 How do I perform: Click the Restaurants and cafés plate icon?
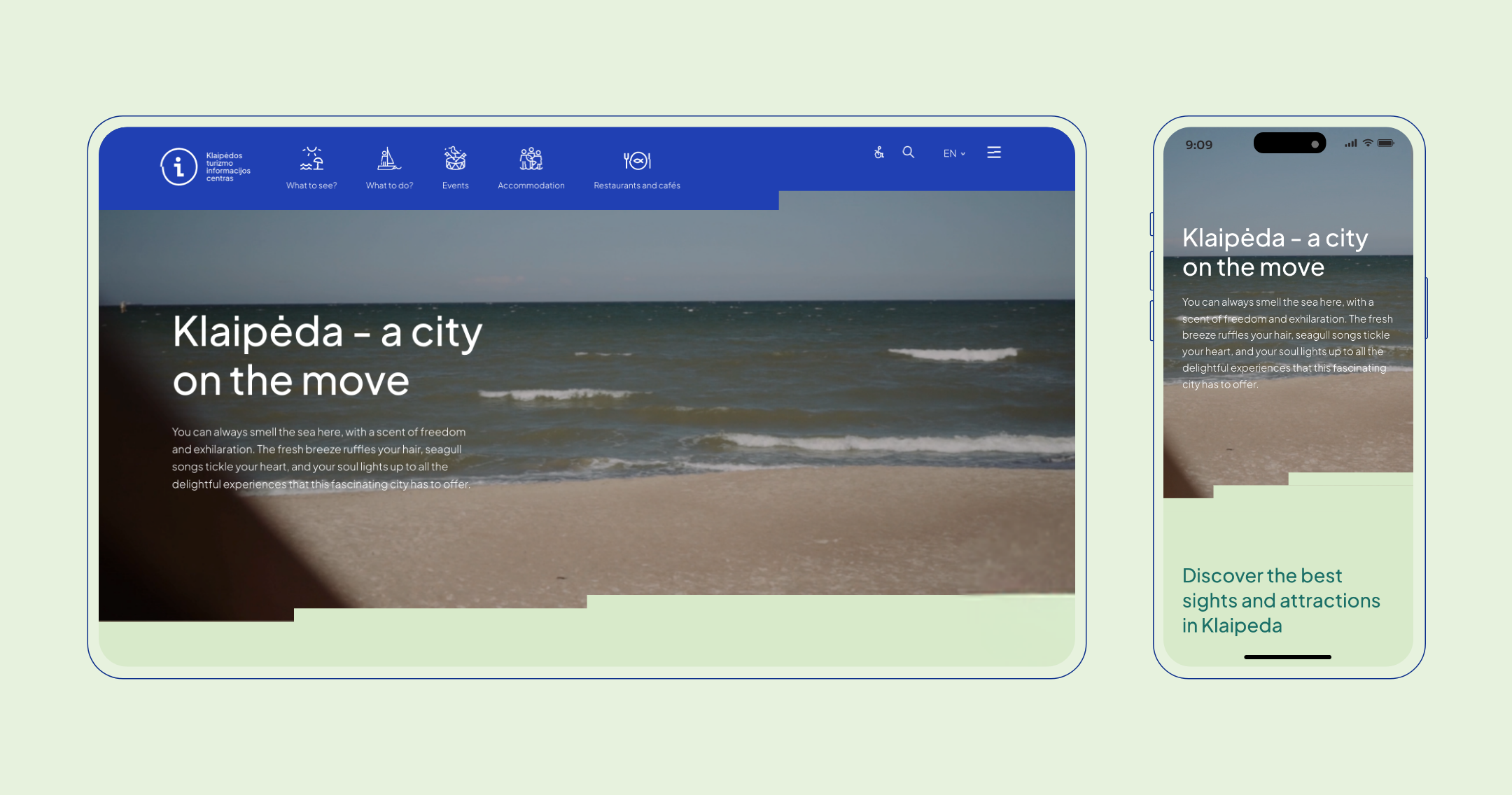(637, 161)
